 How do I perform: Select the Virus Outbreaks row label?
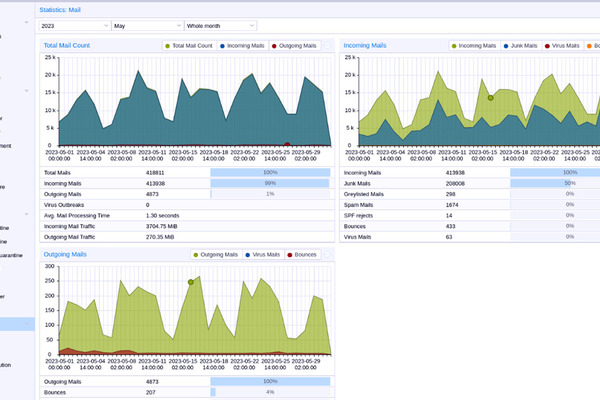(64, 205)
